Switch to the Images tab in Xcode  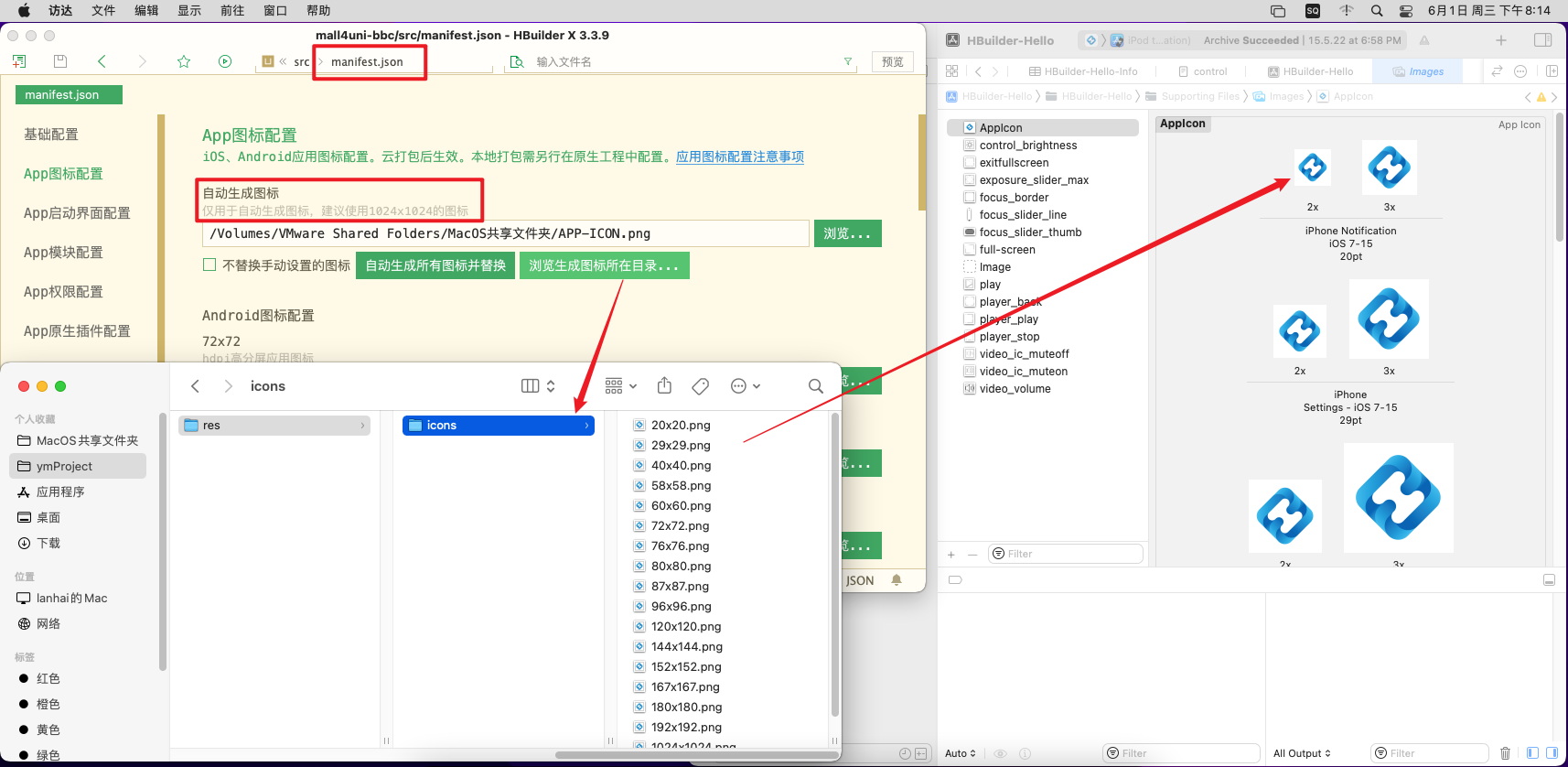(x=1419, y=71)
